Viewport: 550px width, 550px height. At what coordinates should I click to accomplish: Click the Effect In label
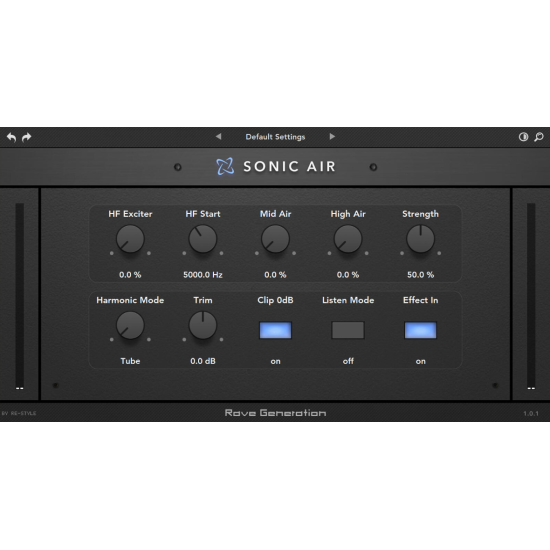[421, 300]
